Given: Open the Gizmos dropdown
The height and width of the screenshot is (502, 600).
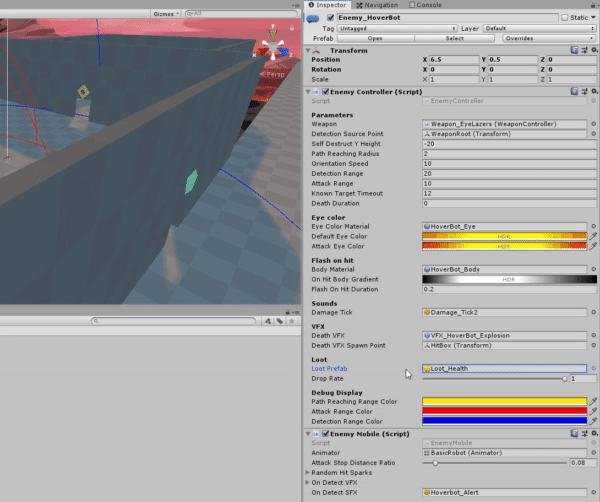Looking at the screenshot, I should pyautogui.click(x=166, y=14).
